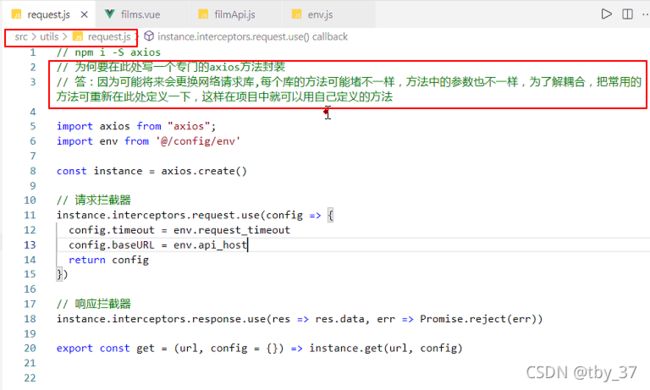Click the '// 请求拦截器' comment
This screenshot has height=390, width=650.
pos(94,200)
